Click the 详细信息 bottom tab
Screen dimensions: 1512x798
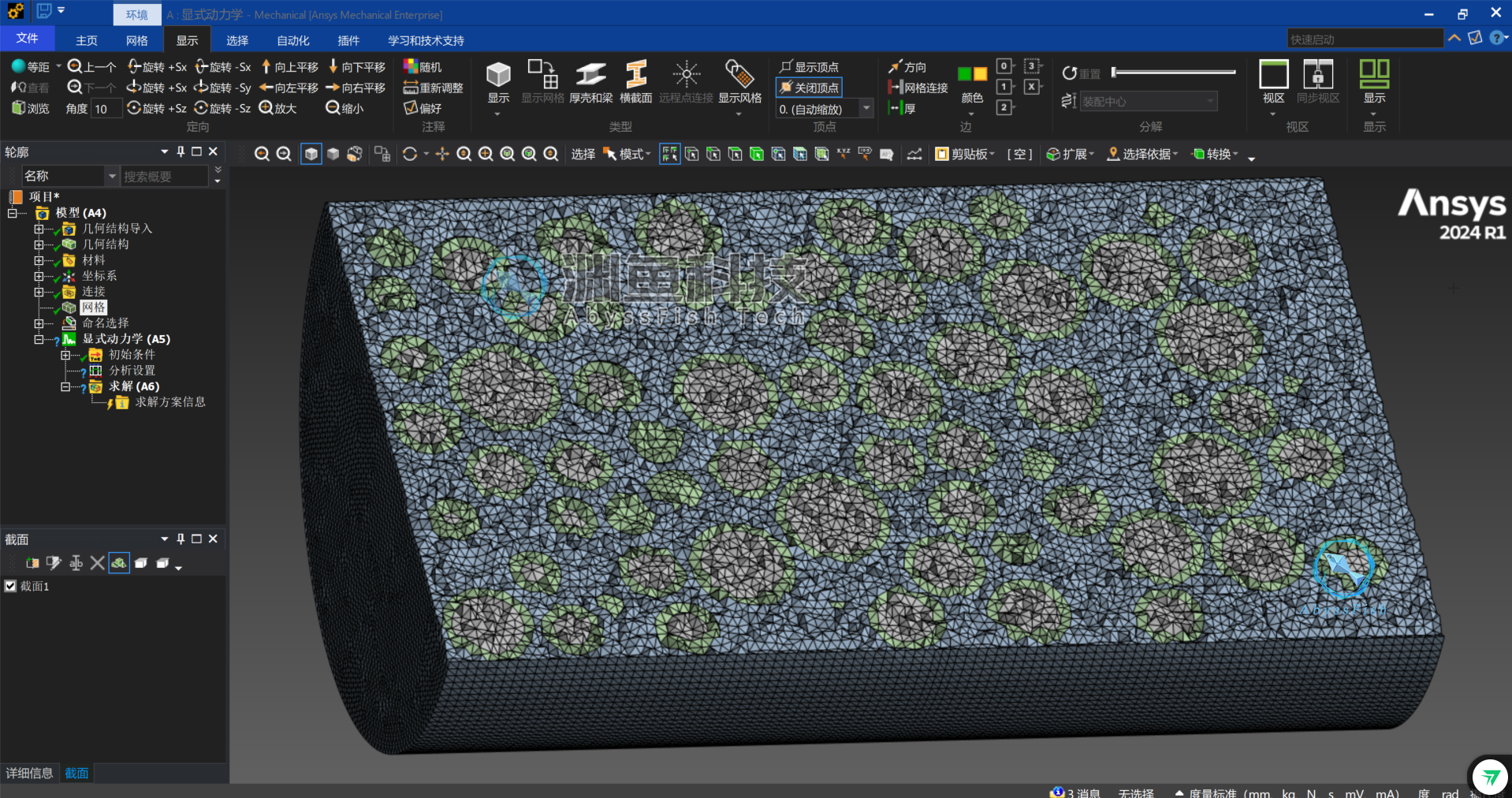tap(29, 773)
